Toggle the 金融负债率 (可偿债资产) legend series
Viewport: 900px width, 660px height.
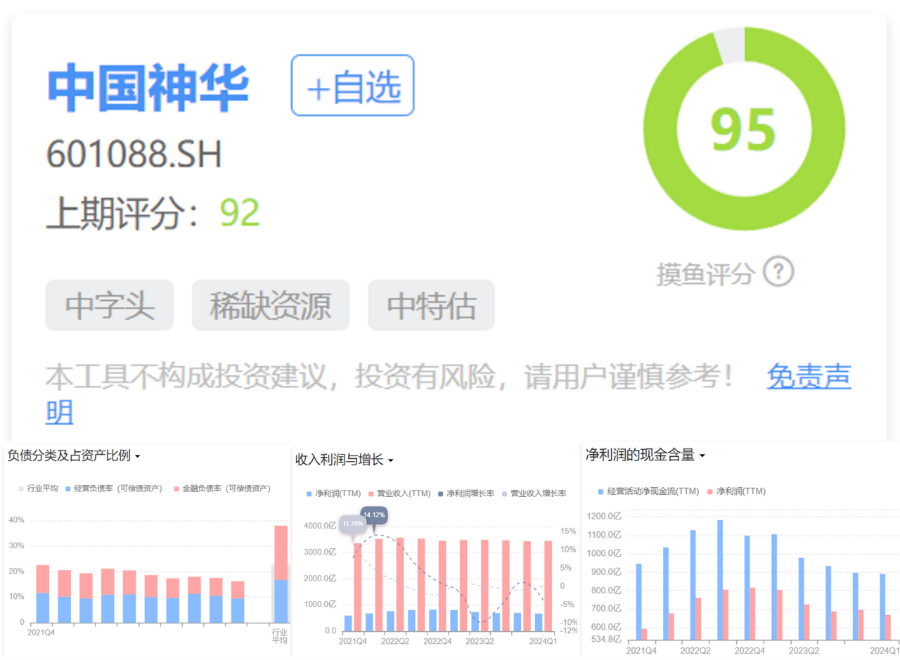(222, 488)
